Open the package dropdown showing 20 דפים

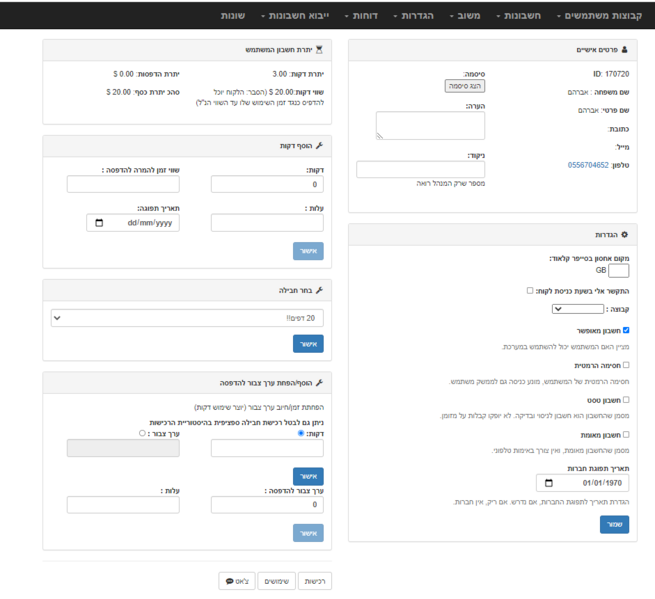187,318
